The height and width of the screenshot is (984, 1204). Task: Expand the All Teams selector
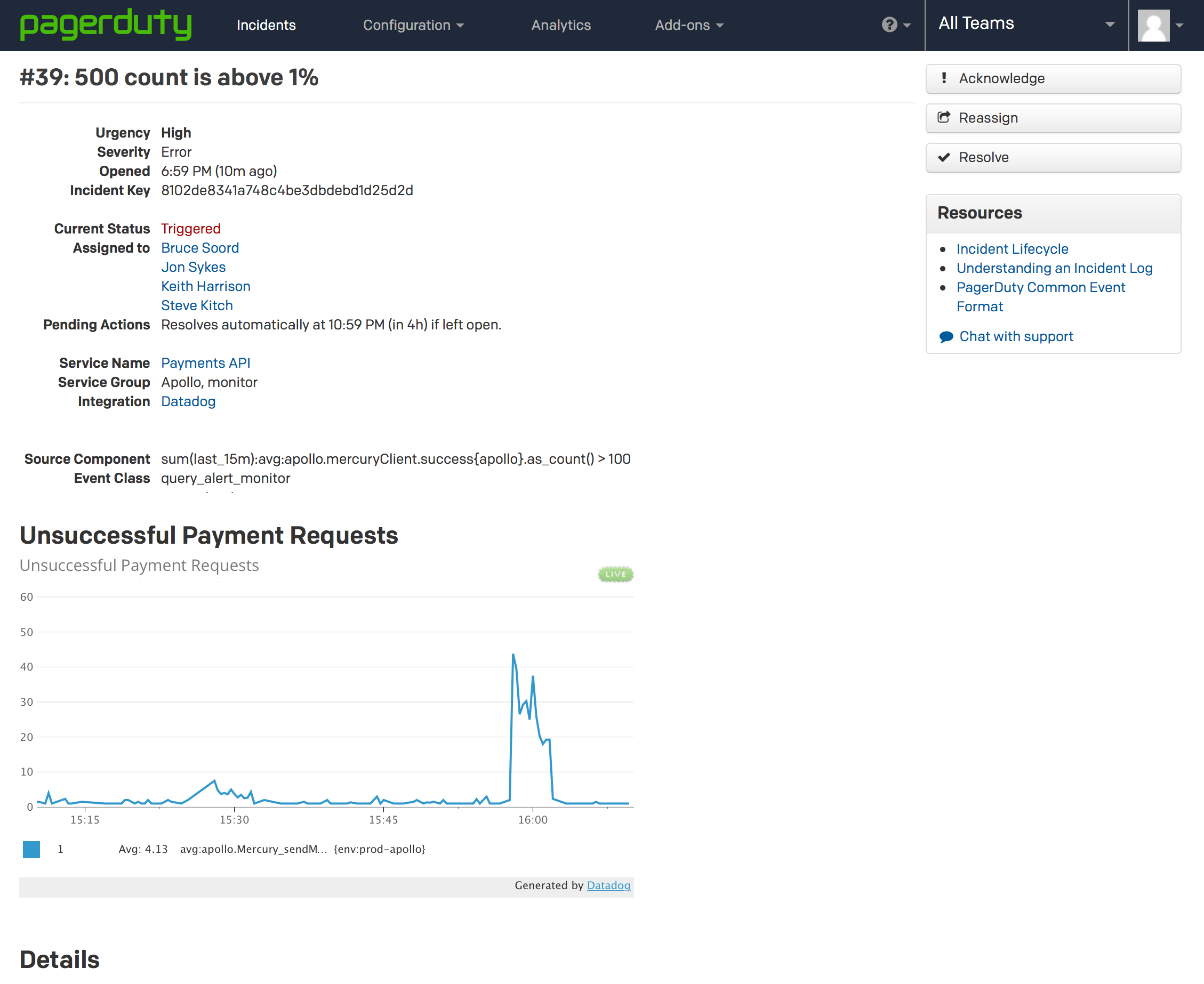point(1026,23)
